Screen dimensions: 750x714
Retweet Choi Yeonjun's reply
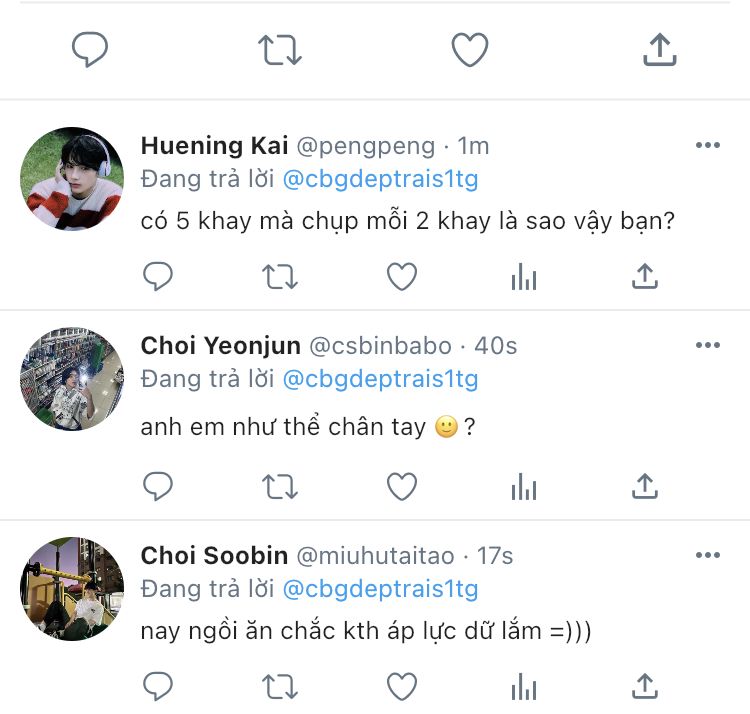point(279,487)
